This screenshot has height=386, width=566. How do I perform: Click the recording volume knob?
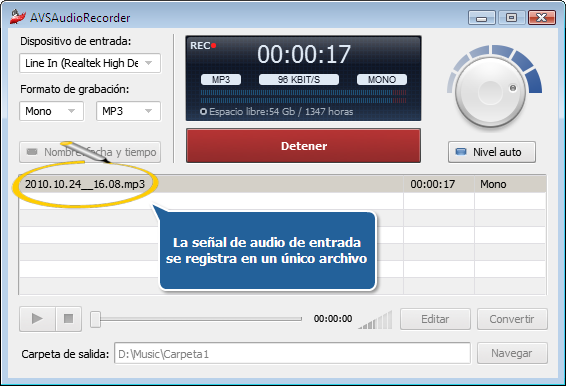(x=491, y=92)
